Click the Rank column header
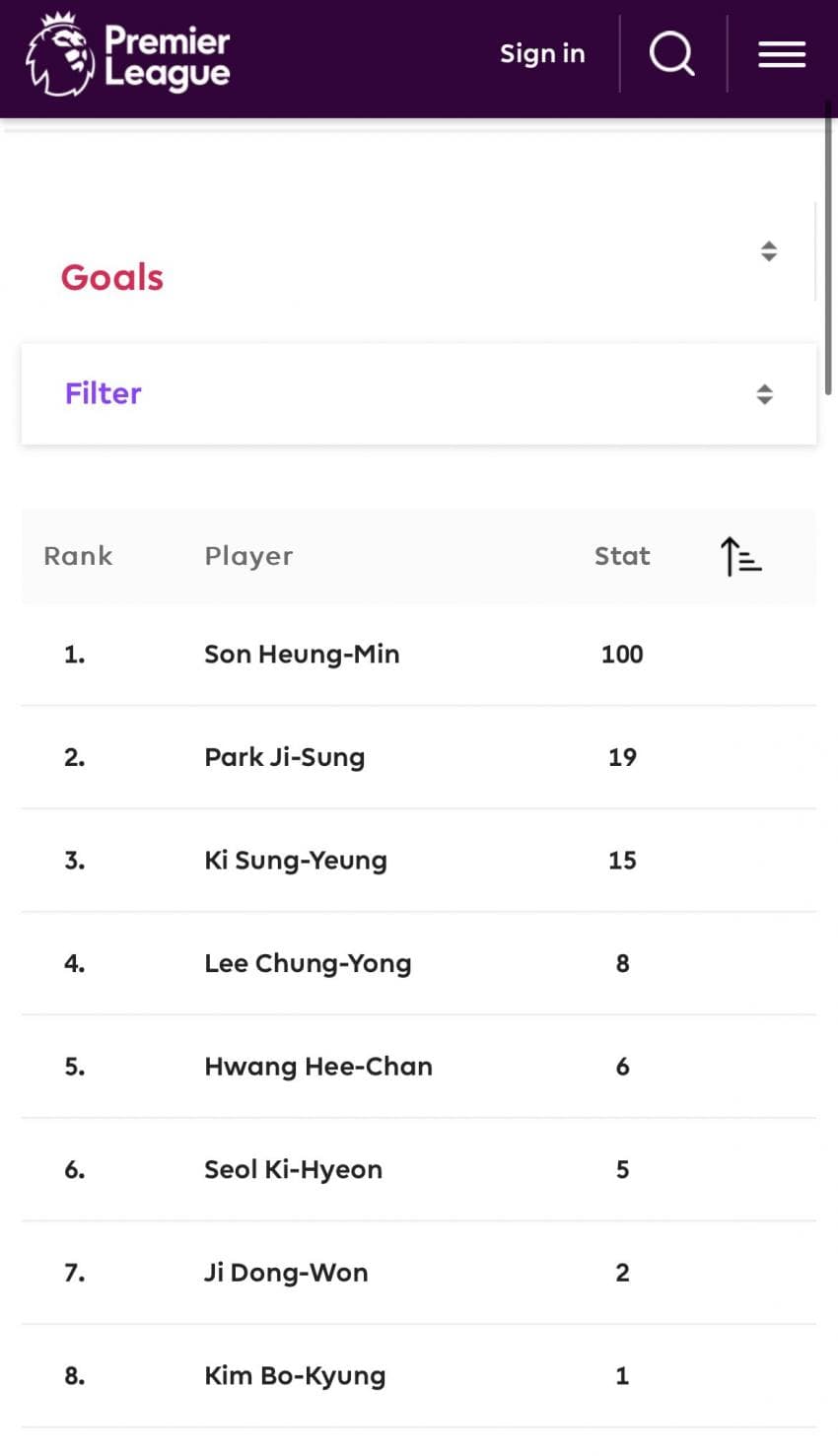This screenshot has height=1456, width=838. pyautogui.click(x=78, y=556)
